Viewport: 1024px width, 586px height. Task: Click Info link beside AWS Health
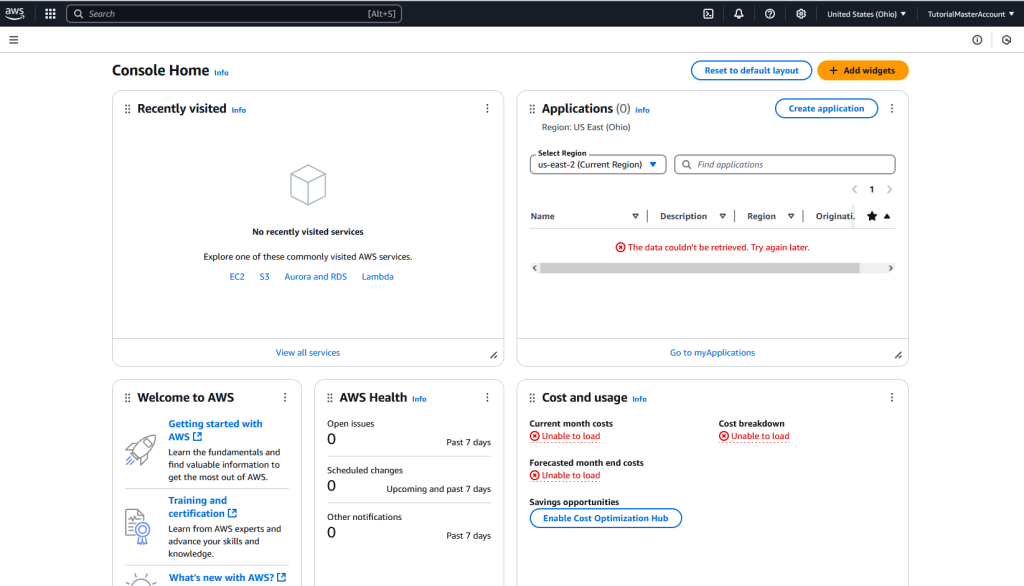(x=419, y=399)
